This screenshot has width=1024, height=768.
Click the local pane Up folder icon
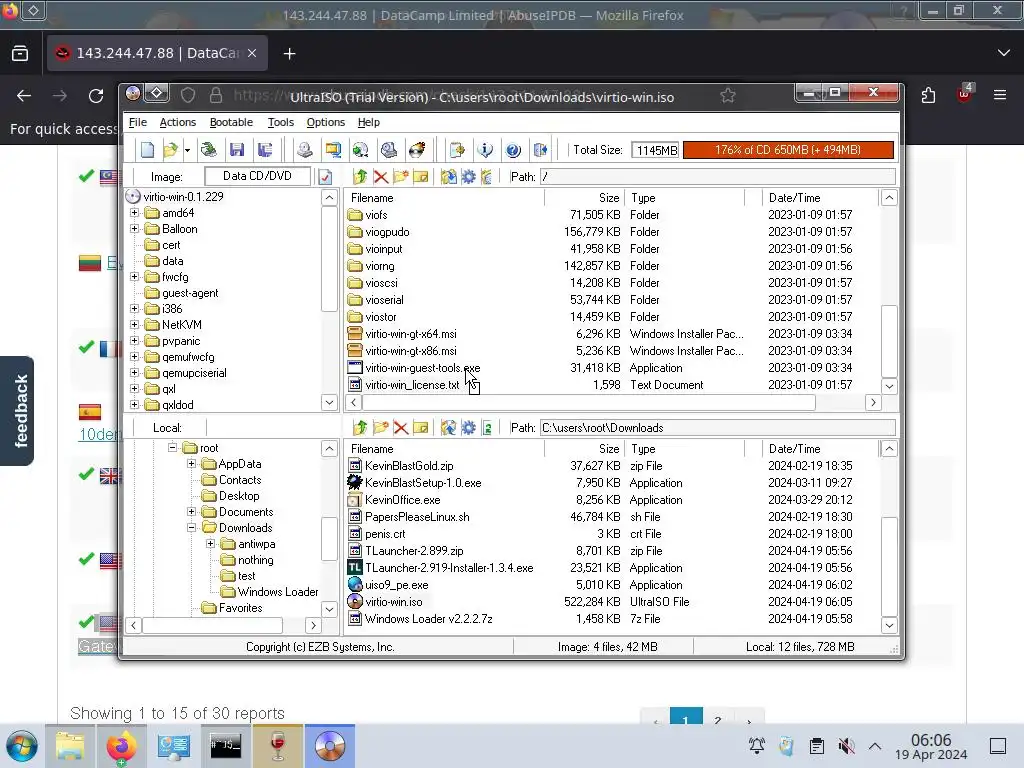[x=360, y=428]
